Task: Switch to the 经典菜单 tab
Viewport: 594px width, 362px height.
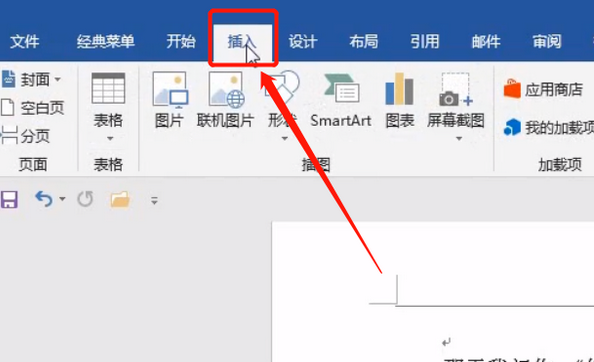Action: click(x=106, y=41)
